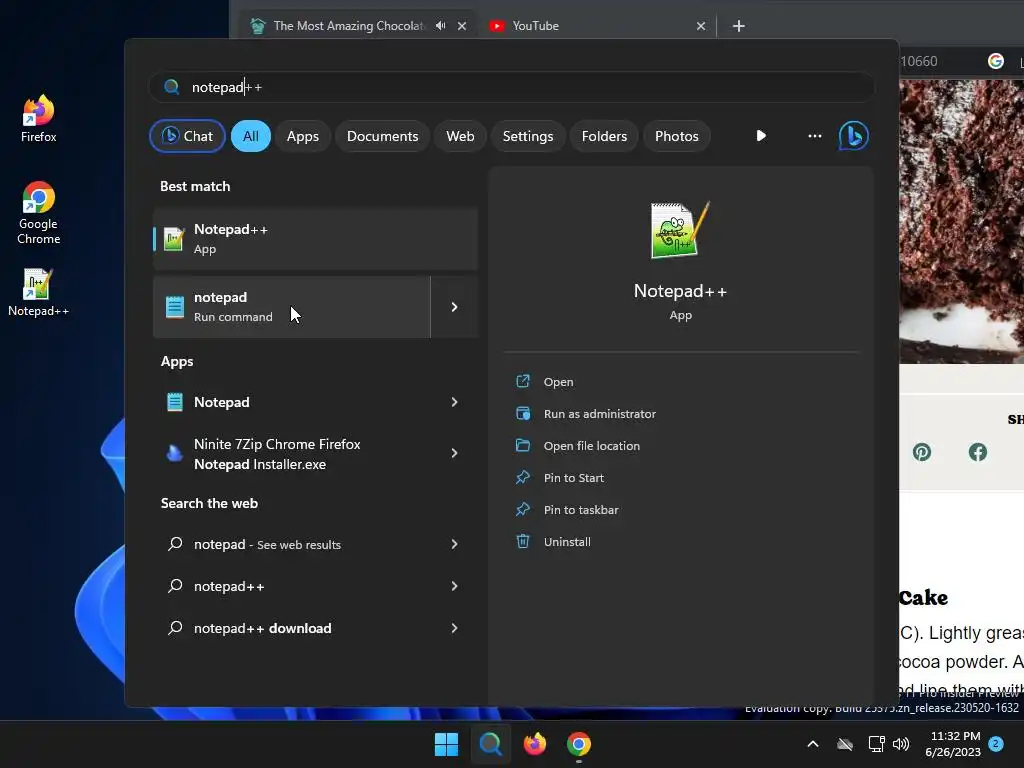Click inside the search text field
The height and width of the screenshot is (768, 1024).
coord(511,87)
